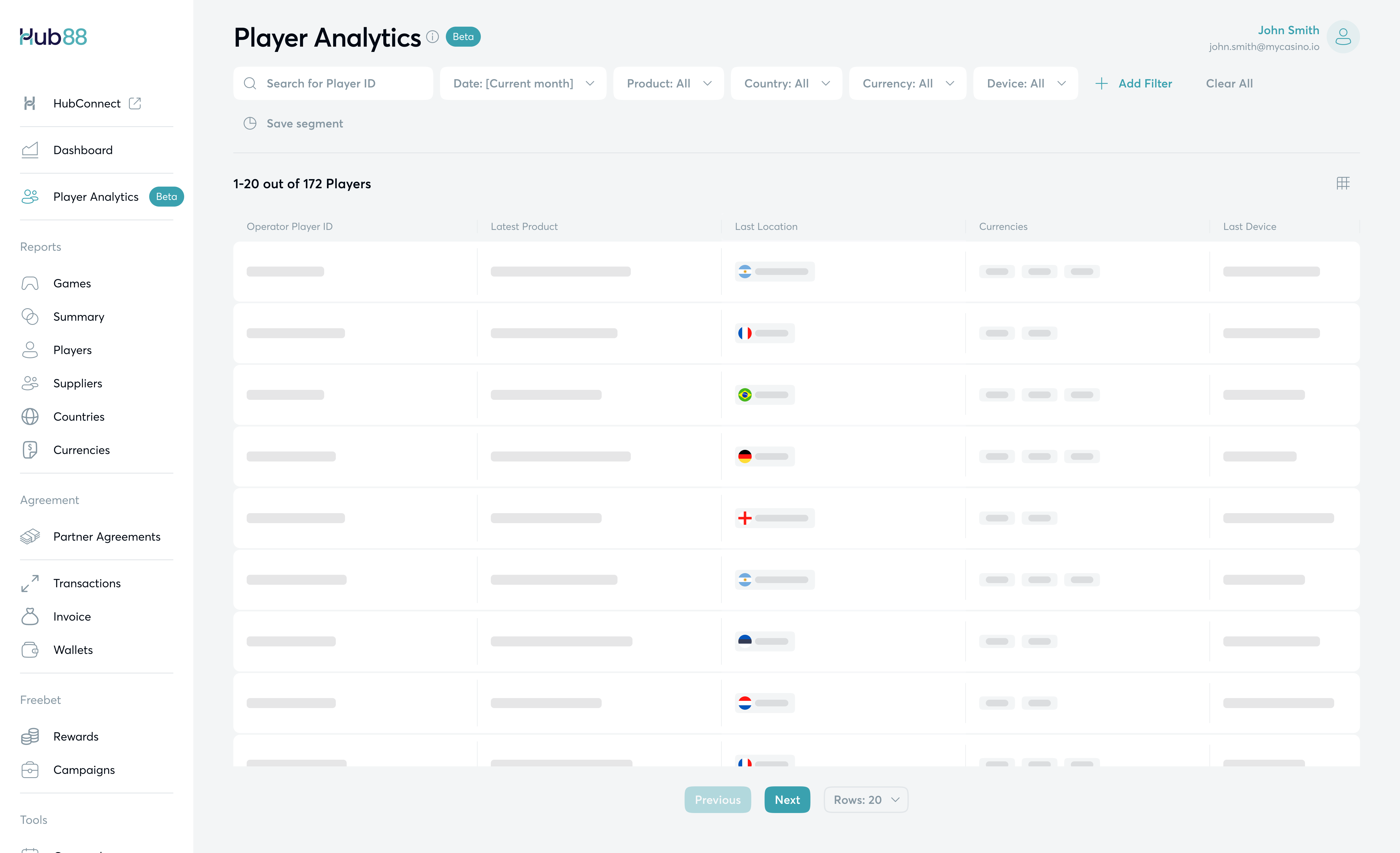
Task: Go to Transactions in sidebar
Action: (x=87, y=583)
